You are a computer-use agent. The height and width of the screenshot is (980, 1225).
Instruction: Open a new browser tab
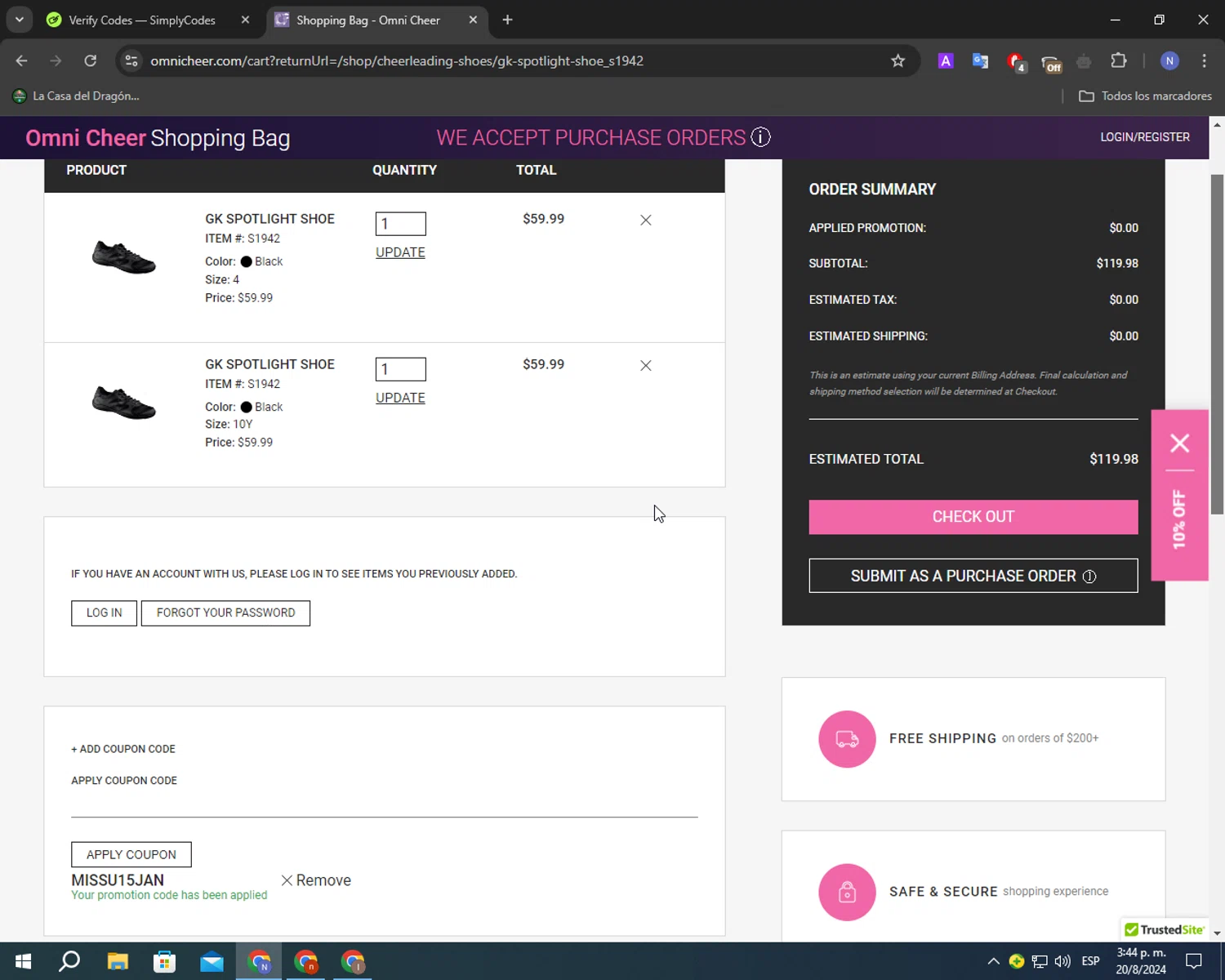coord(507,20)
